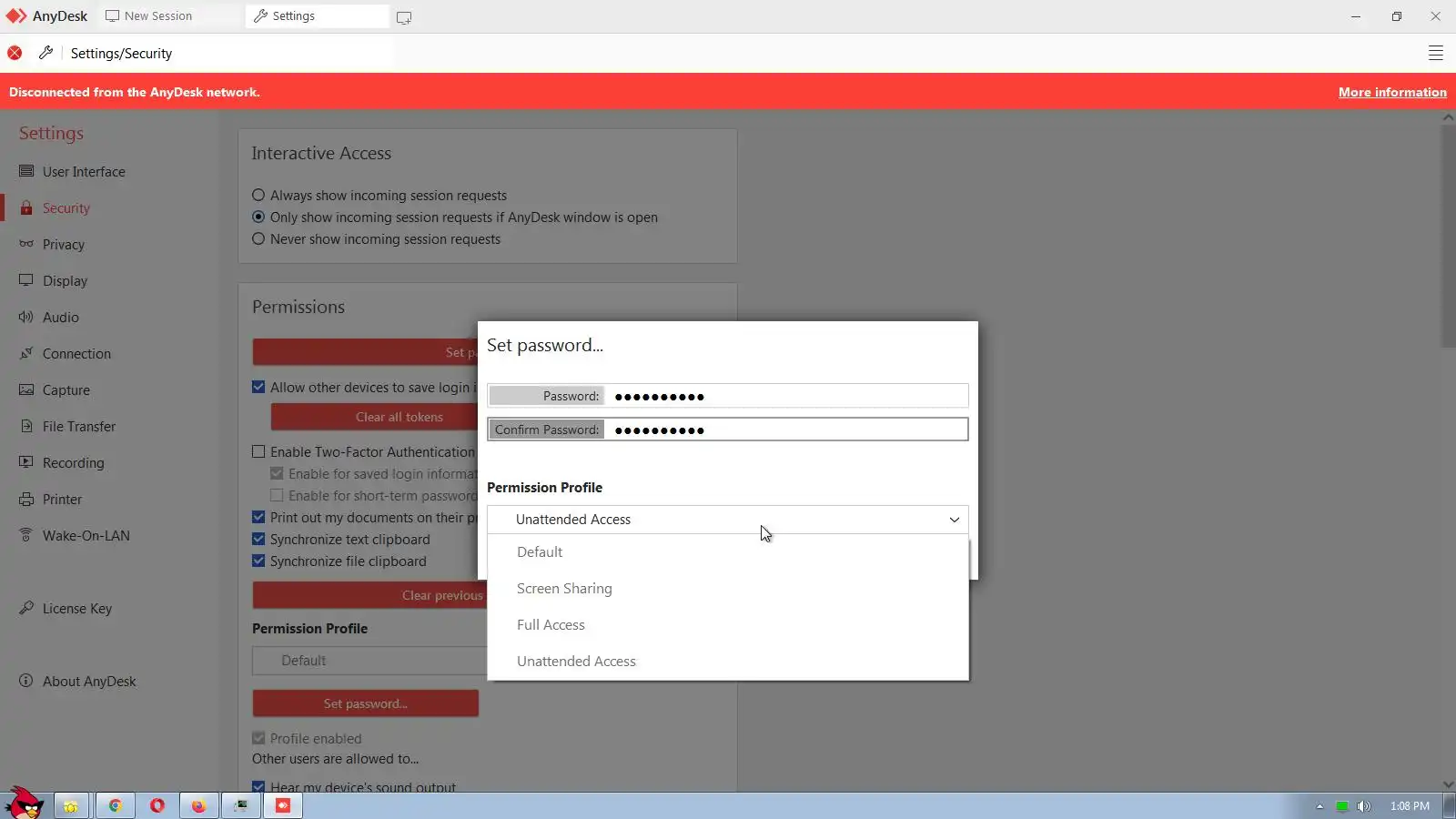Choose Full Access from the profile list
Viewport: 1456px width, 819px height.
click(728, 625)
